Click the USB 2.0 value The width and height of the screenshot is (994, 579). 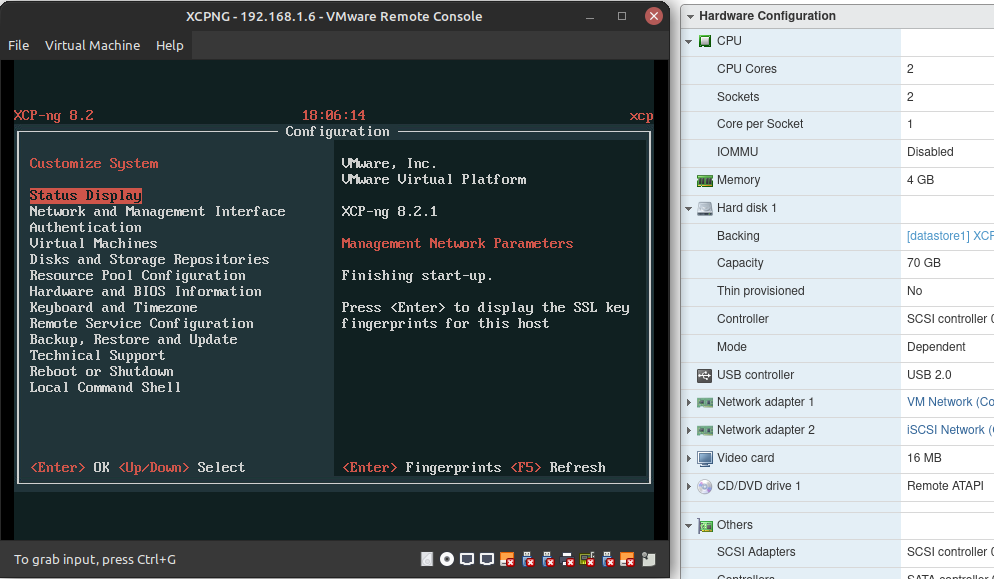pyautogui.click(x=929, y=375)
